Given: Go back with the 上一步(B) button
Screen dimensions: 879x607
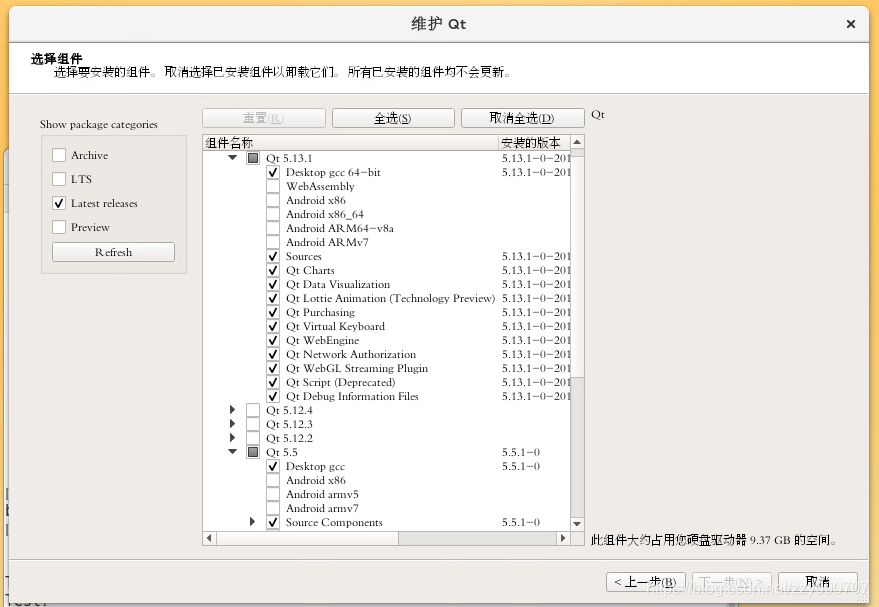Looking at the screenshot, I should click(x=646, y=582).
